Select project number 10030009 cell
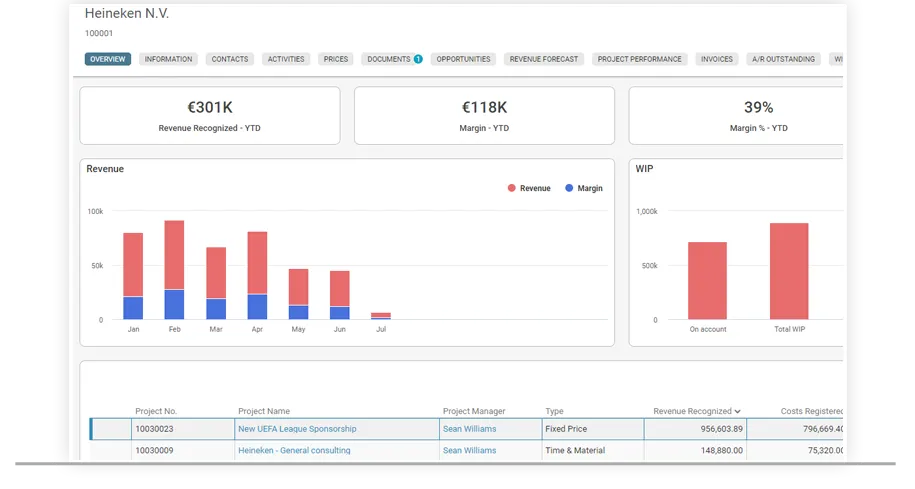The image size is (915, 489). [x=183, y=450]
